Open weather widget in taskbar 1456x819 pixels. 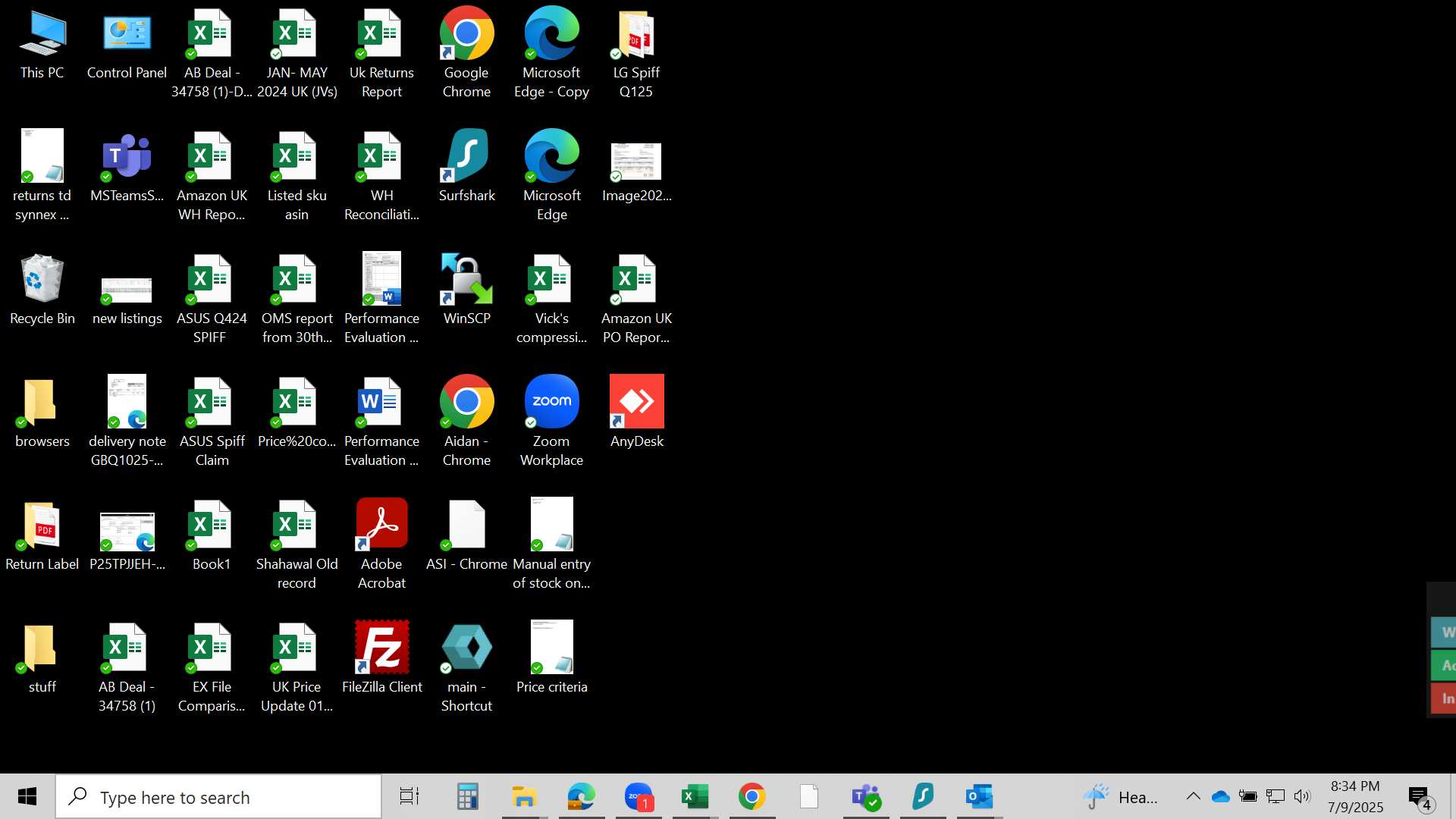tap(1121, 797)
